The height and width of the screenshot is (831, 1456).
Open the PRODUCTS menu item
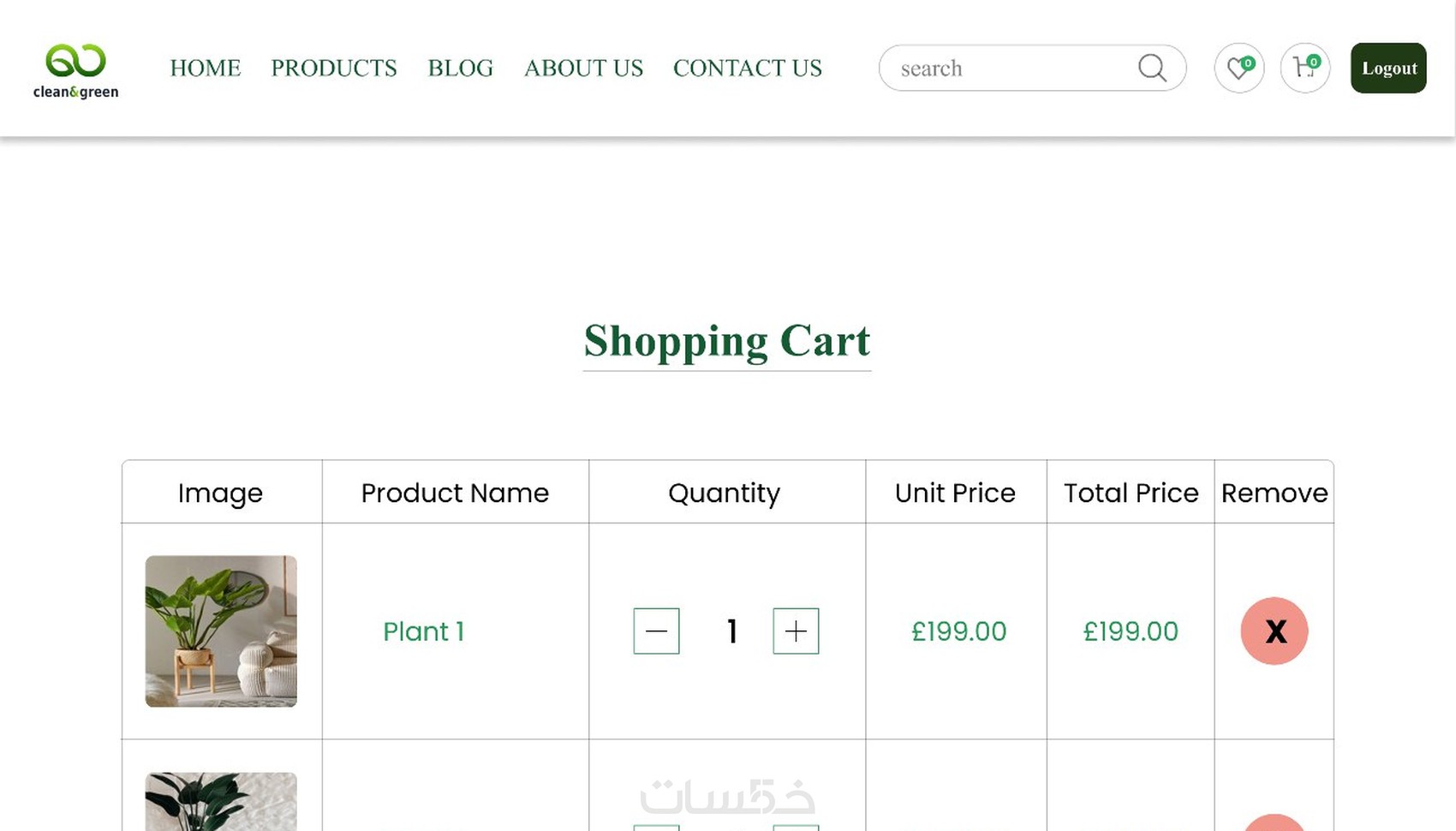click(x=334, y=68)
